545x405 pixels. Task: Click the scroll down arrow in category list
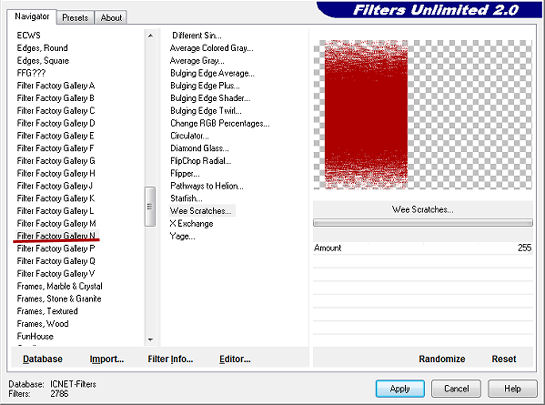[x=150, y=340]
